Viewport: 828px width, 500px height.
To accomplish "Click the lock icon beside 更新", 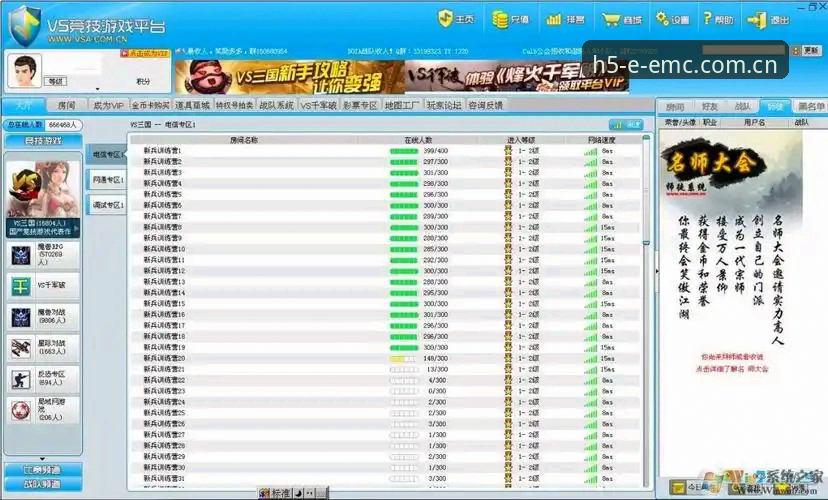I will point(796,51).
